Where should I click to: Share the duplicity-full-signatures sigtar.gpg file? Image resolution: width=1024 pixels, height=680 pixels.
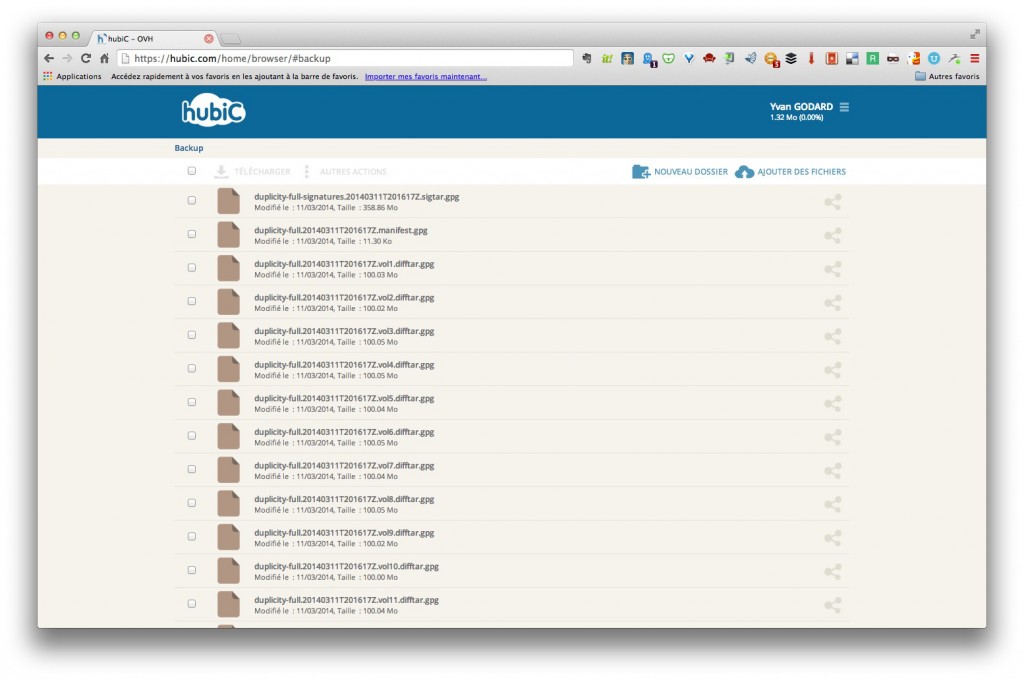[832, 202]
